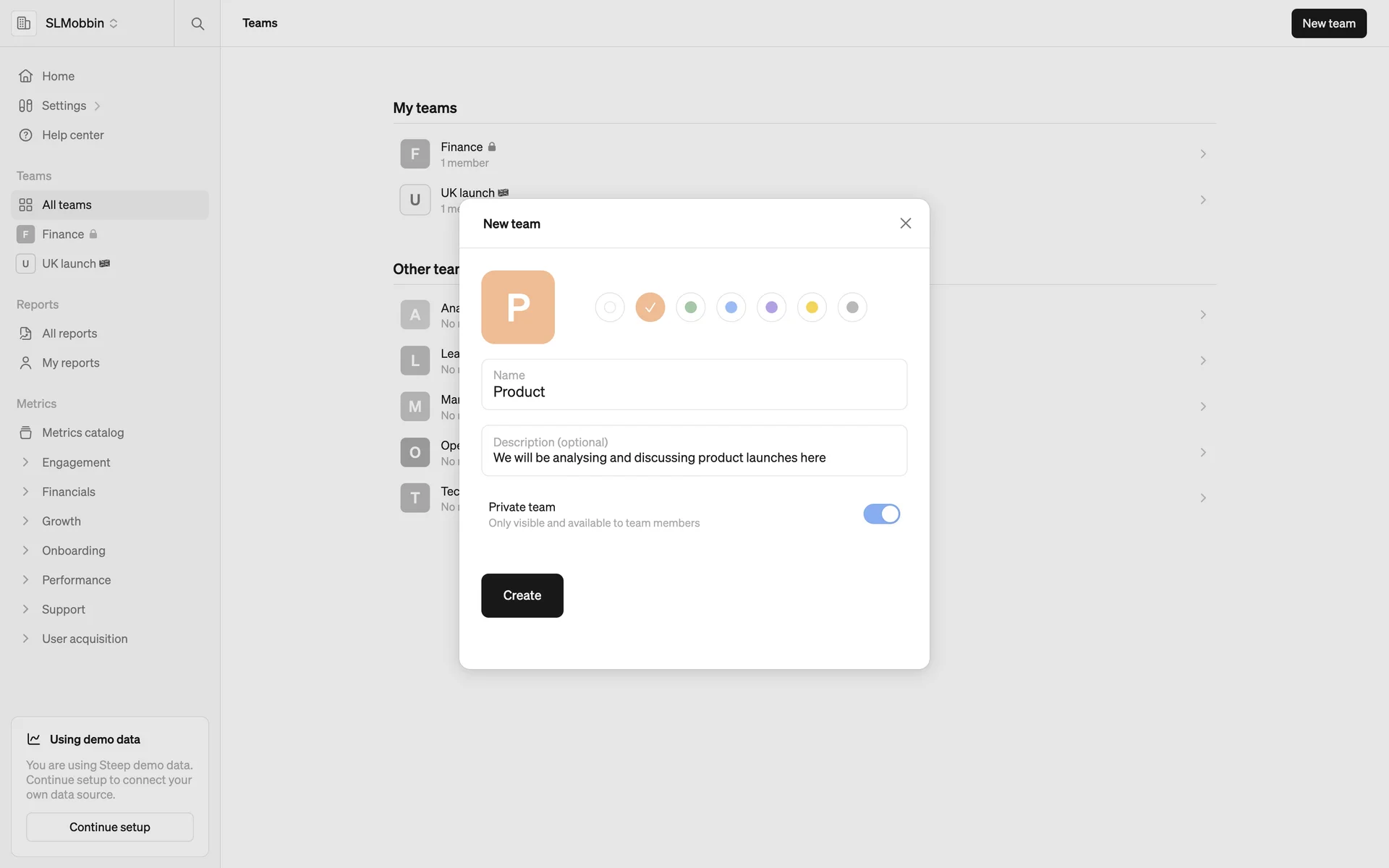
Task: Open Help center from sidebar
Action: pyautogui.click(x=72, y=135)
